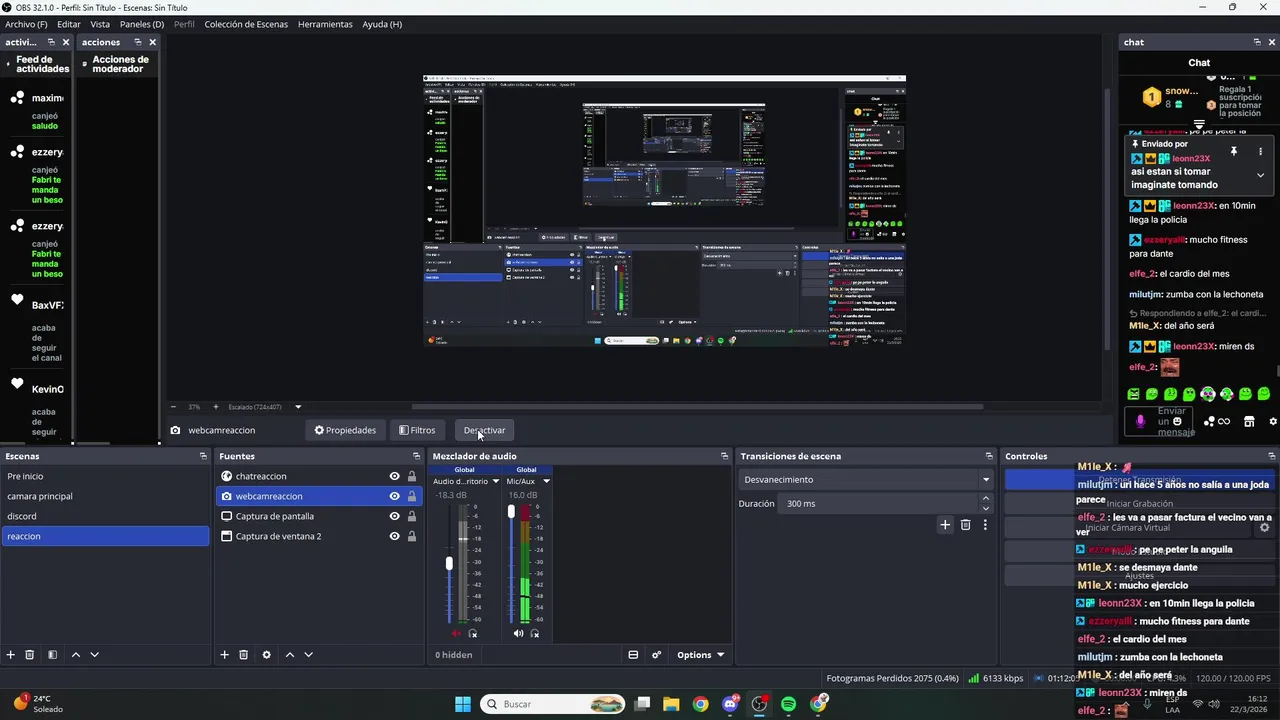This screenshot has height=720, width=1280.
Task: Move source up in Fuentes list
Action: pyautogui.click(x=289, y=655)
